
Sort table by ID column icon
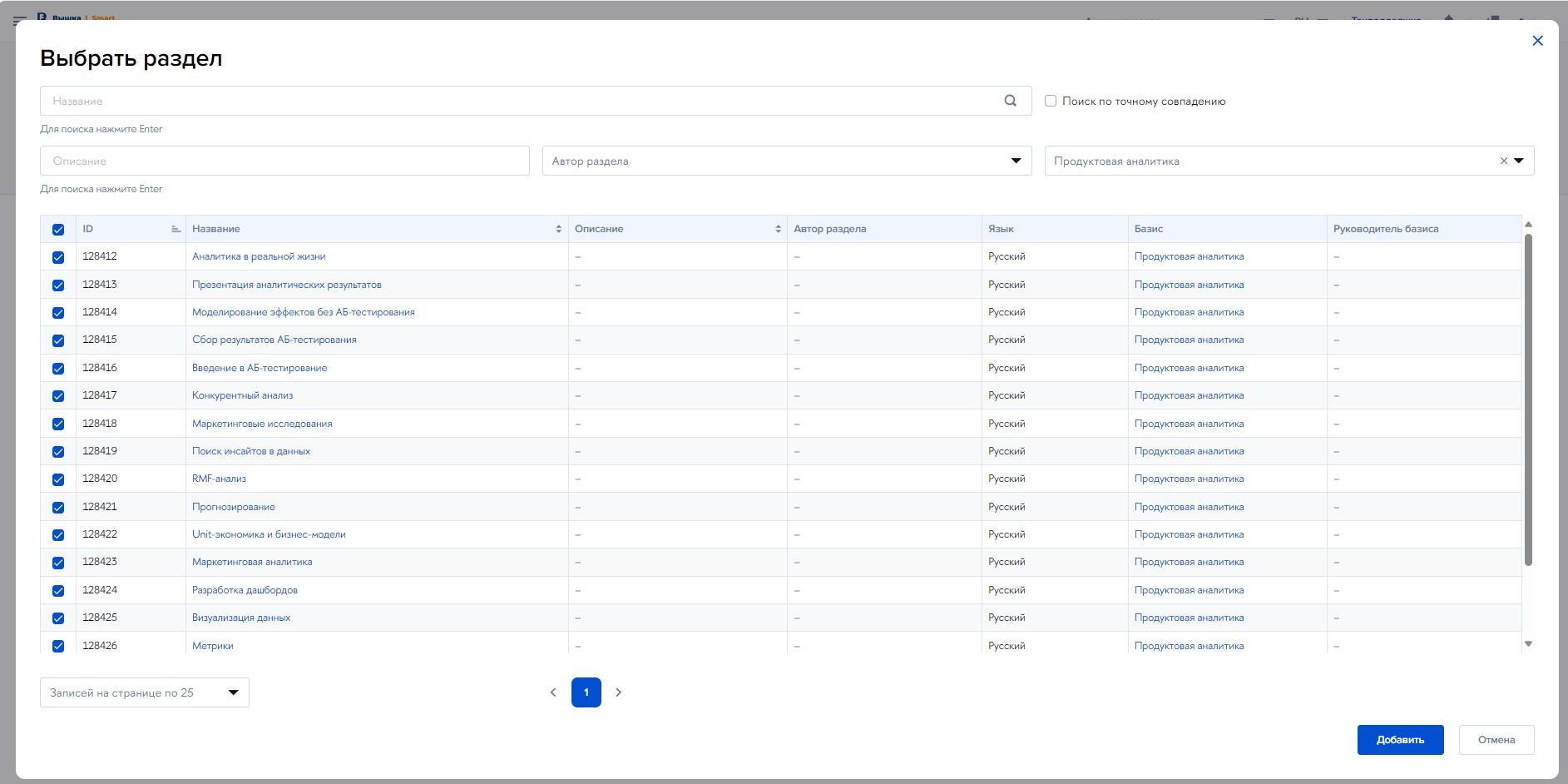pyautogui.click(x=176, y=229)
